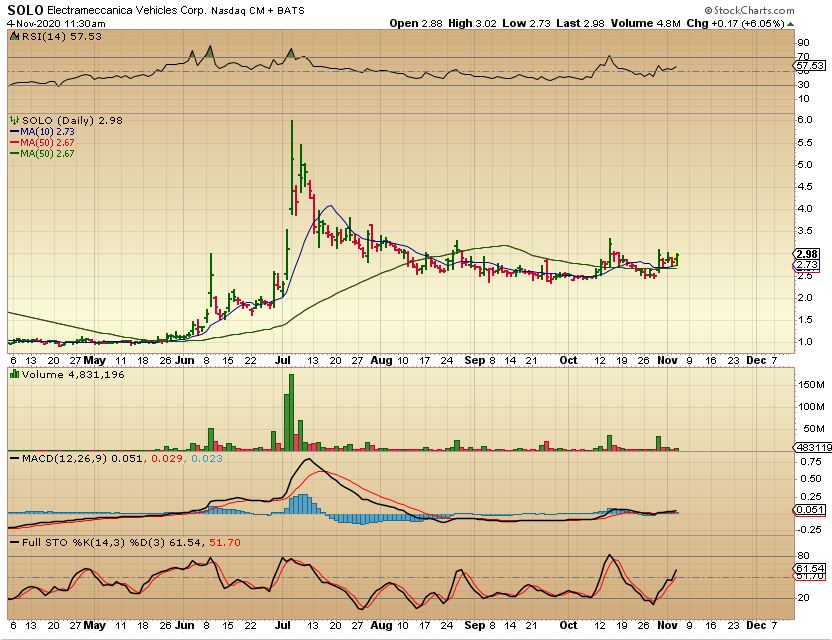Click the green MA(50) 2.67 legend entry
The width and height of the screenshot is (832, 640).
pyautogui.click(x=42, y=153)
